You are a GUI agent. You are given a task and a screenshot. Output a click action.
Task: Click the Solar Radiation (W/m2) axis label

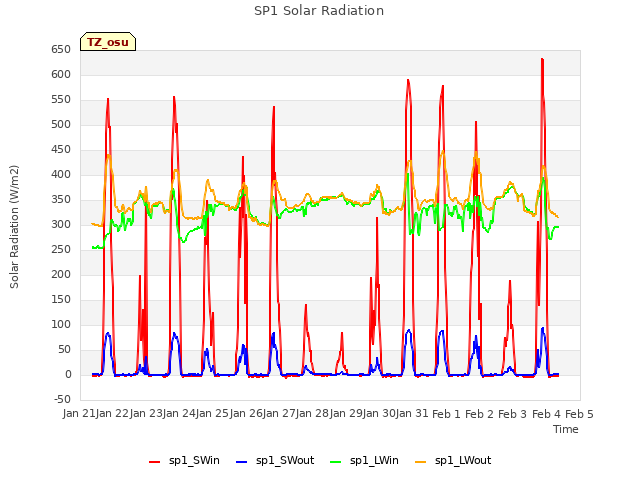[x=14, y=227]
